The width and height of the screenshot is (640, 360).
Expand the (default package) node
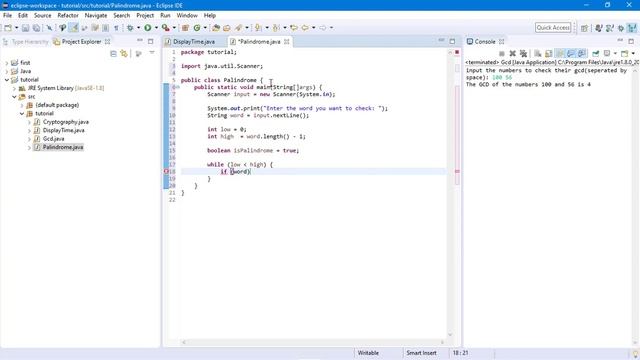(22, 105)
